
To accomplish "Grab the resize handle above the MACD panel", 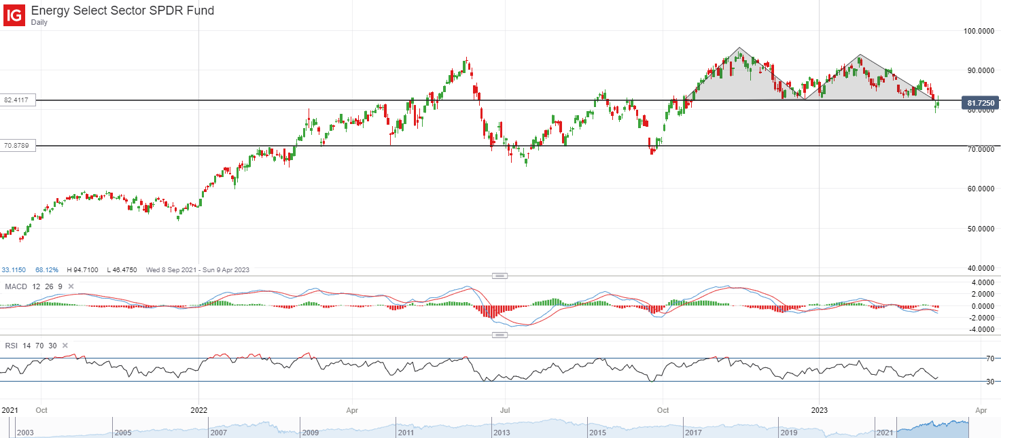I will tap(500, 276).
